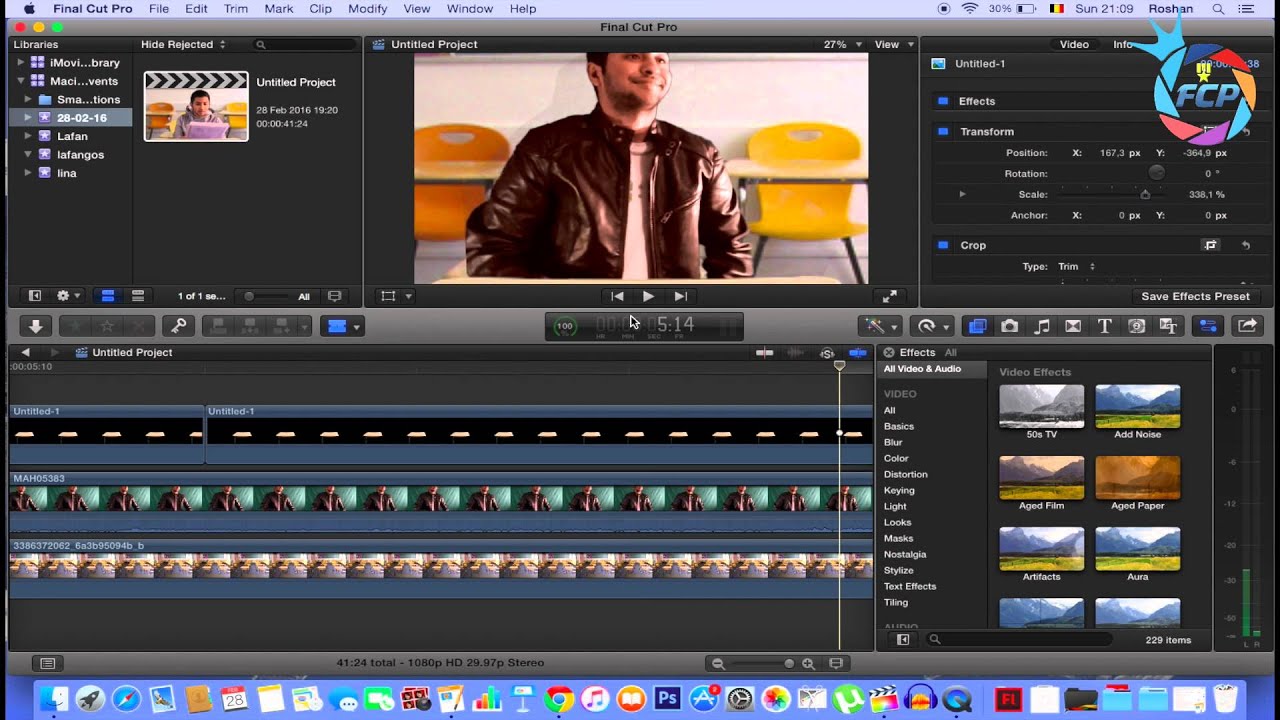1280x720 pixels.
Task: Open clip appearance options in timeline
Action: [837, 663]
